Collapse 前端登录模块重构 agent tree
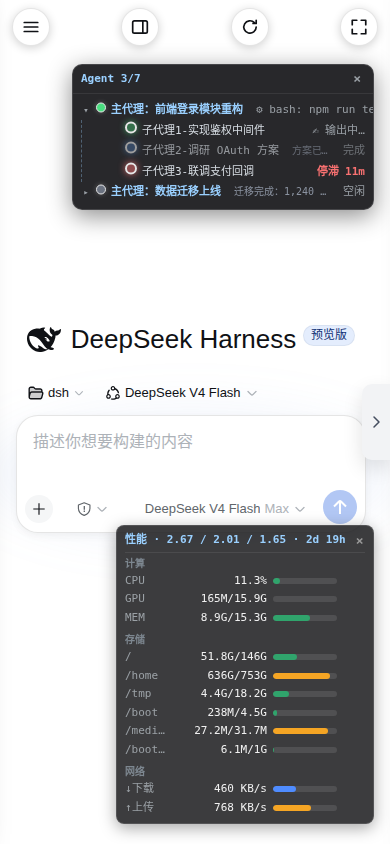Image resolution: width=390 pixels, height=844 pixels. (86, 110)
